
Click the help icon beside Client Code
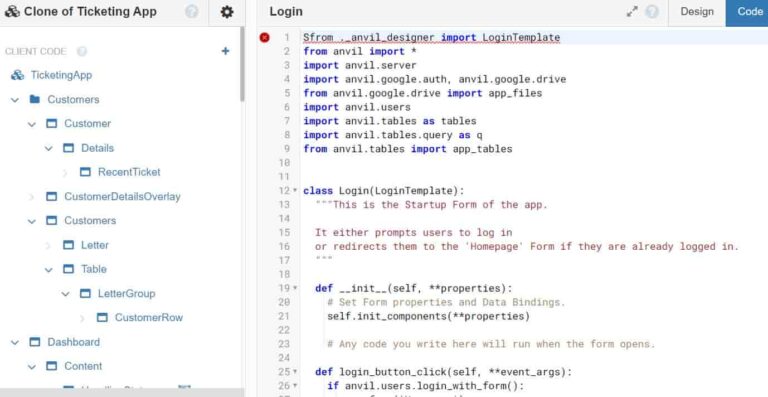[82, 51]
